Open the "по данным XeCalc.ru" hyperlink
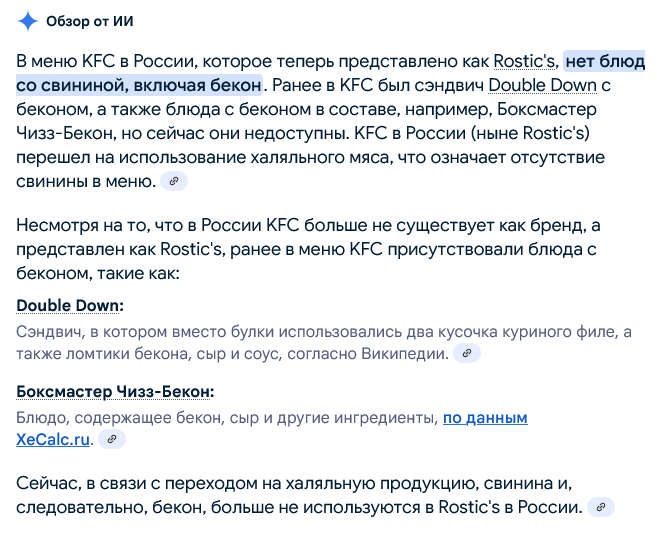 coord(485,418)
